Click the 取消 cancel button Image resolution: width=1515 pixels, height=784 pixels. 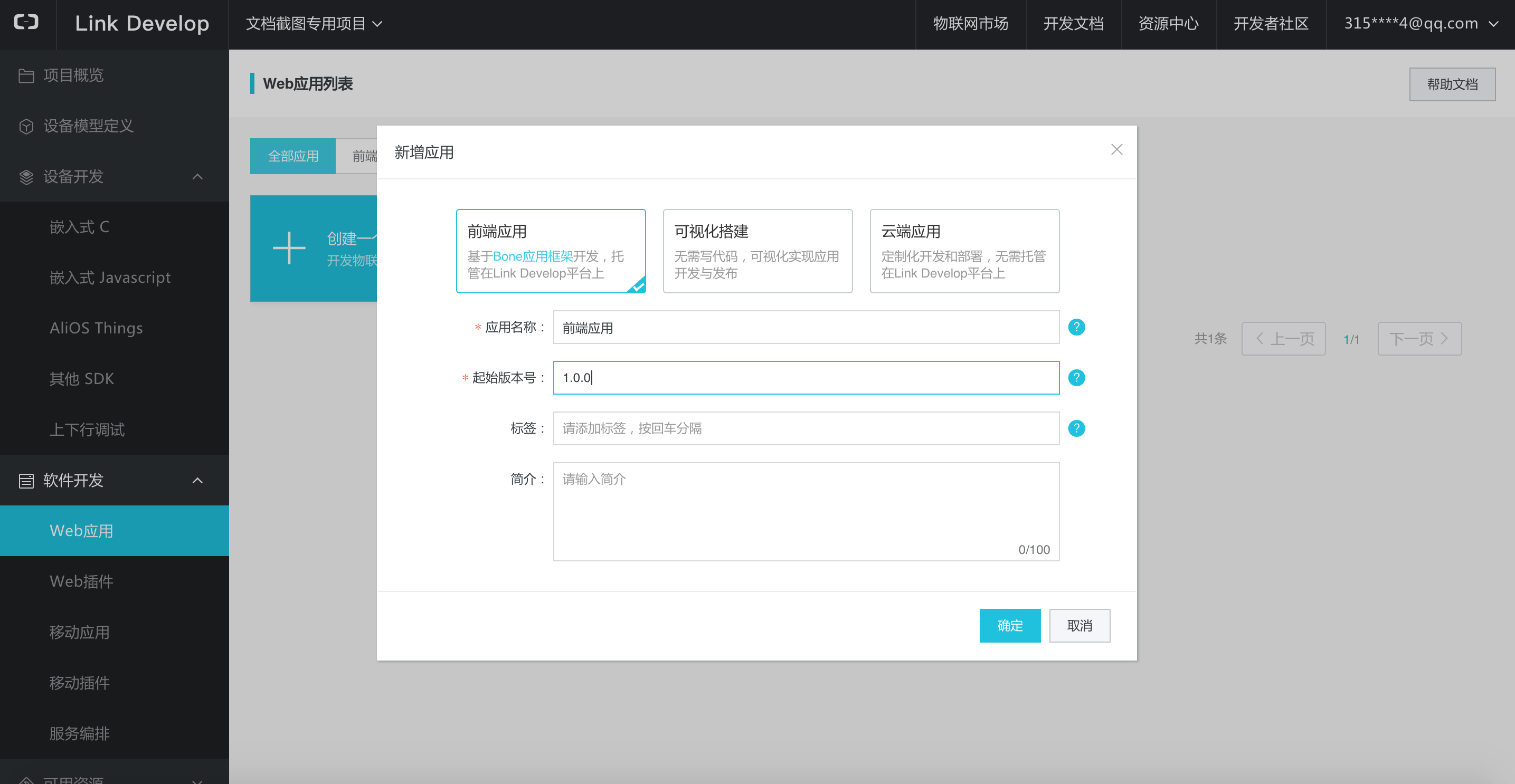tap(1079, 625)
